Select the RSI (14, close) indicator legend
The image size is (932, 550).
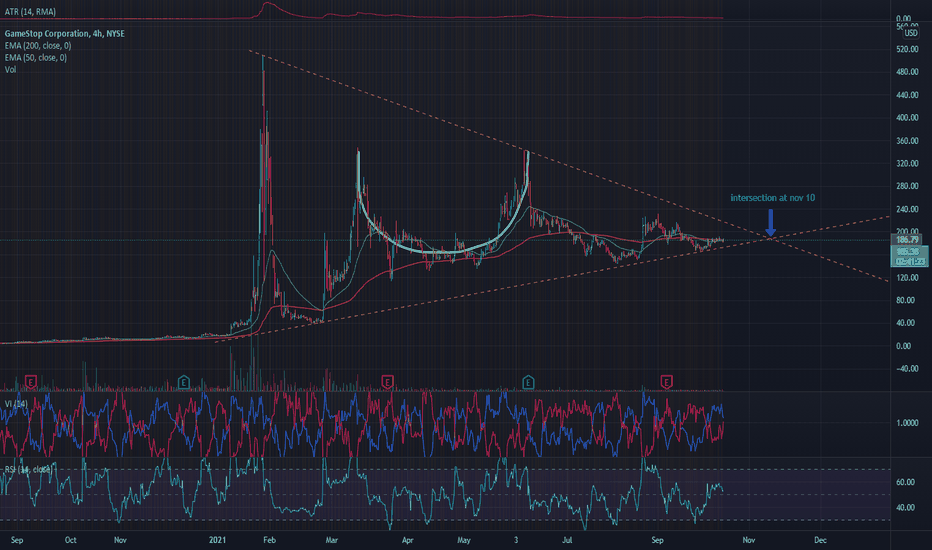pyautogui.click(x=28, y=470)
